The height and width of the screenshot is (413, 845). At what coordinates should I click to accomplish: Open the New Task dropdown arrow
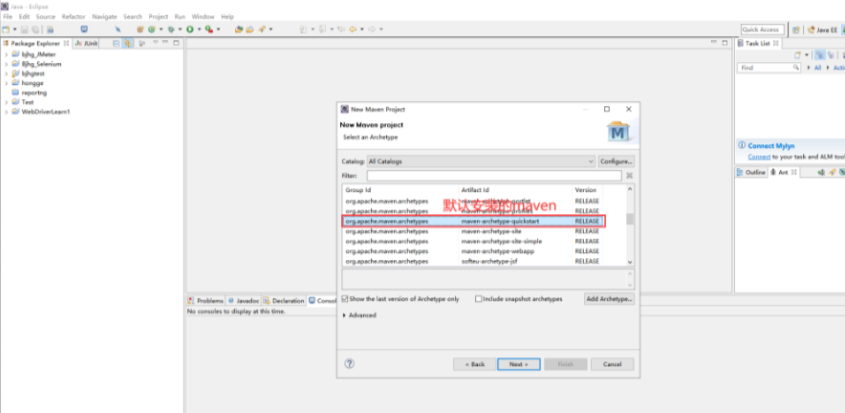pyautogui.click(x=807, y=55)
